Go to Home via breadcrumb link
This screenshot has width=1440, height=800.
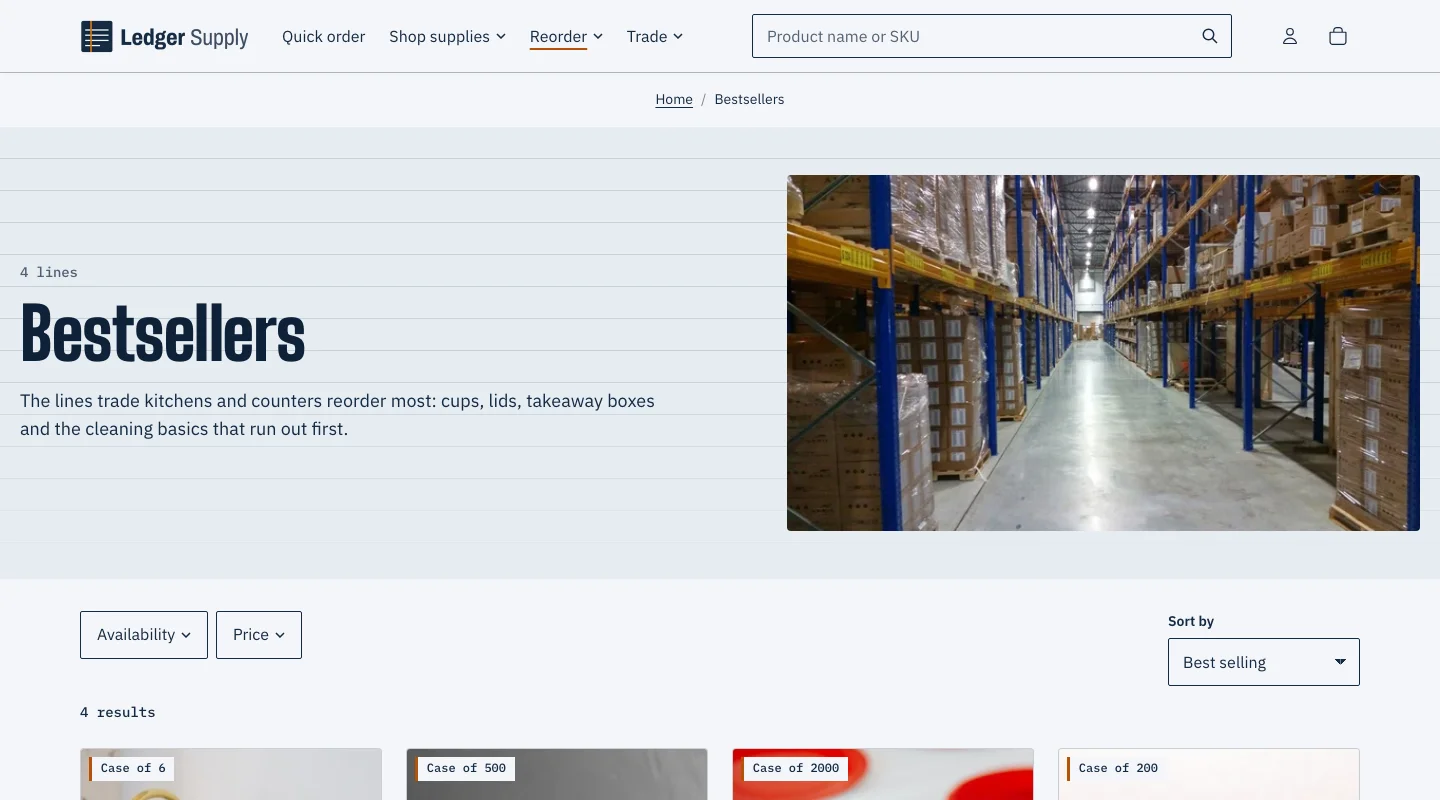(x=674, y=99)
